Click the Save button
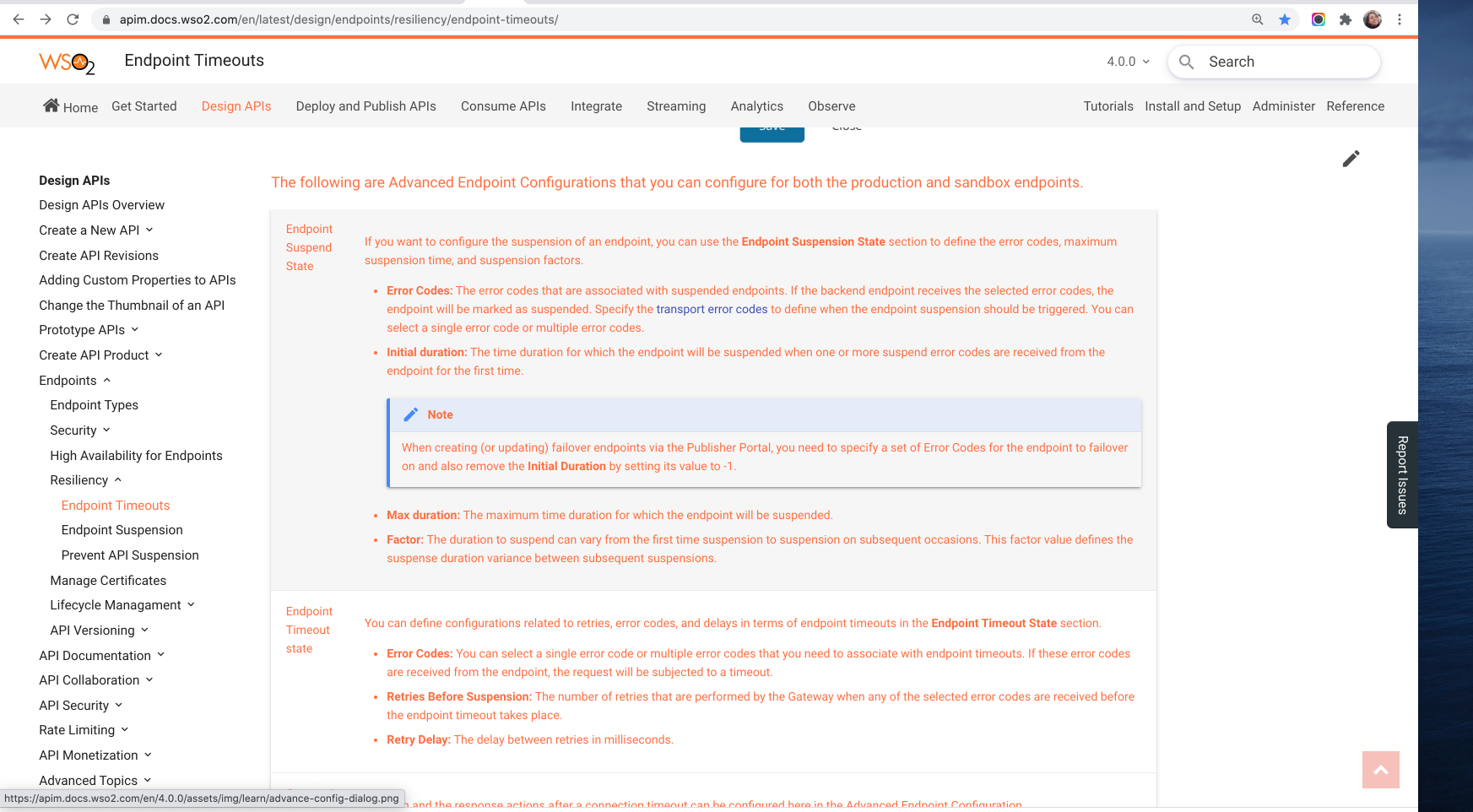 click(772, 128)
